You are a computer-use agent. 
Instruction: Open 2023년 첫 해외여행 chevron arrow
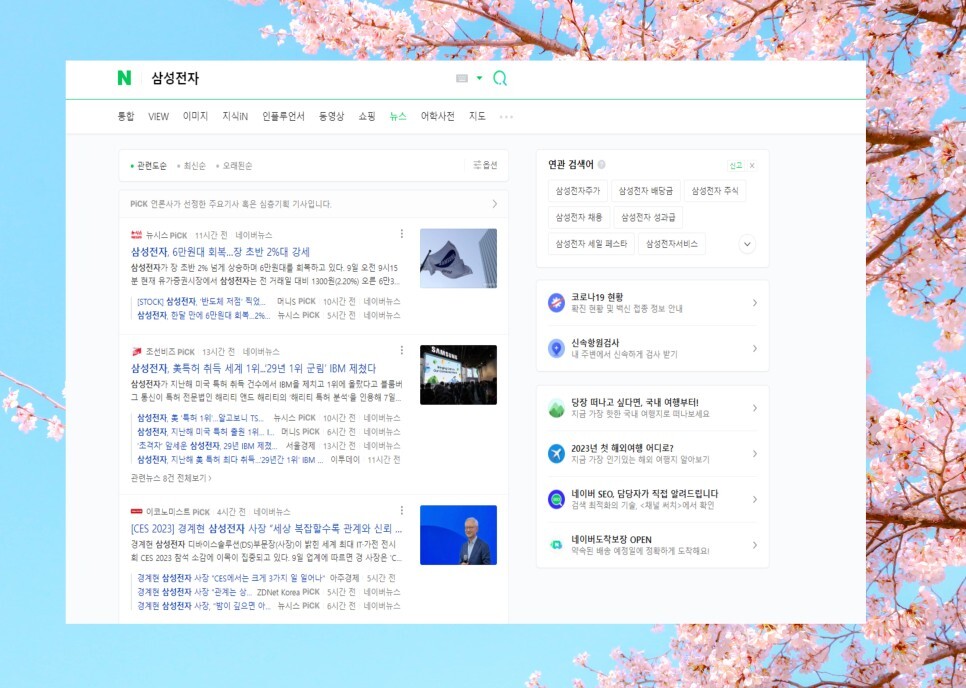point(755,453)
